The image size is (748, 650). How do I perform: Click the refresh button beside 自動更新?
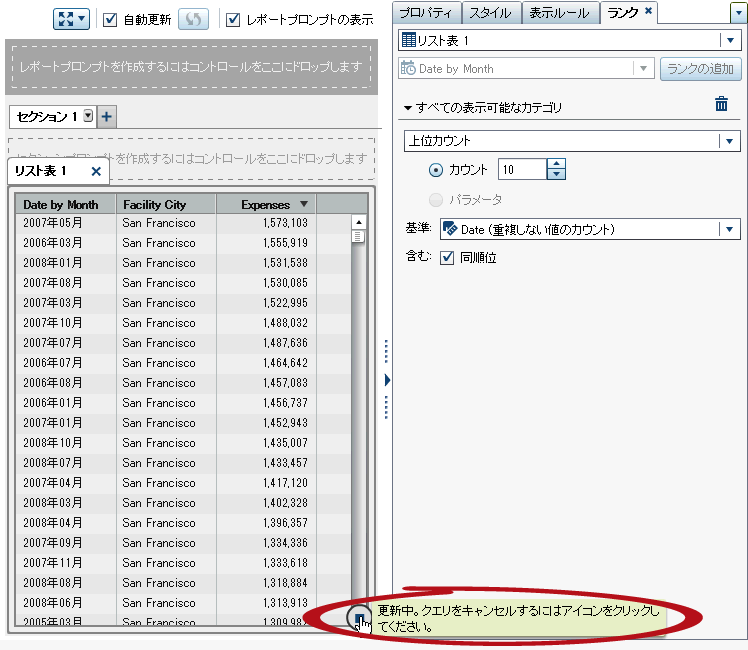[193, 19]
